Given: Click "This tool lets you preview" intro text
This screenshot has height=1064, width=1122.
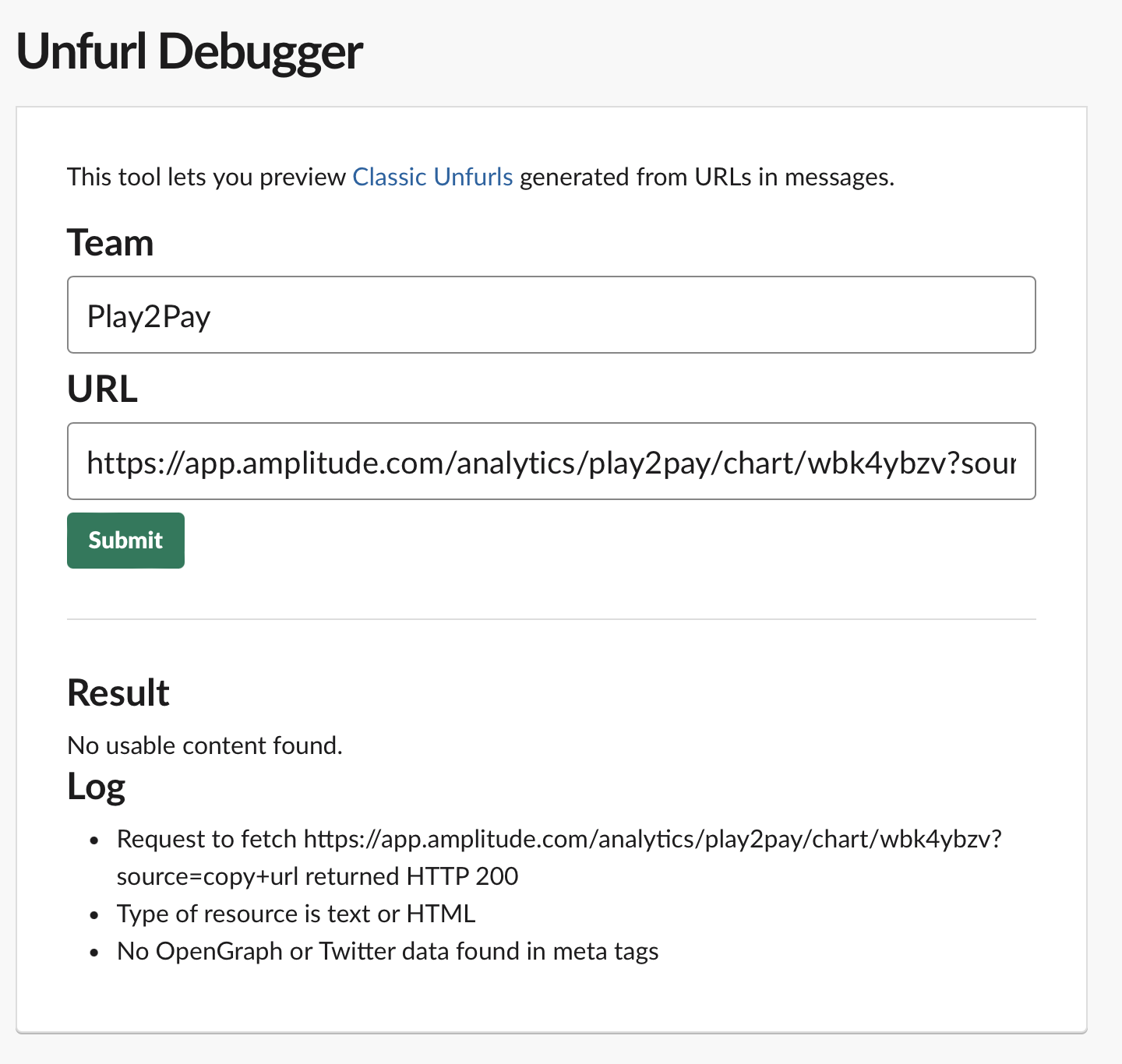Looking at the screenshot, I should pos(206,177).
